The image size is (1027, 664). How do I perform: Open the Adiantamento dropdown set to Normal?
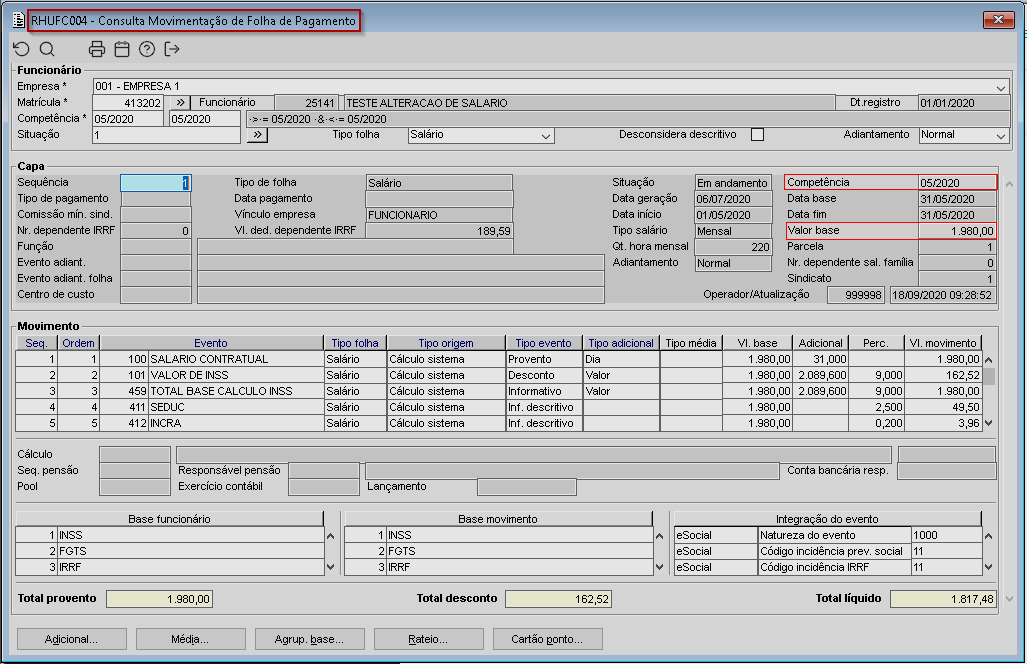[x=1001, y=136]
